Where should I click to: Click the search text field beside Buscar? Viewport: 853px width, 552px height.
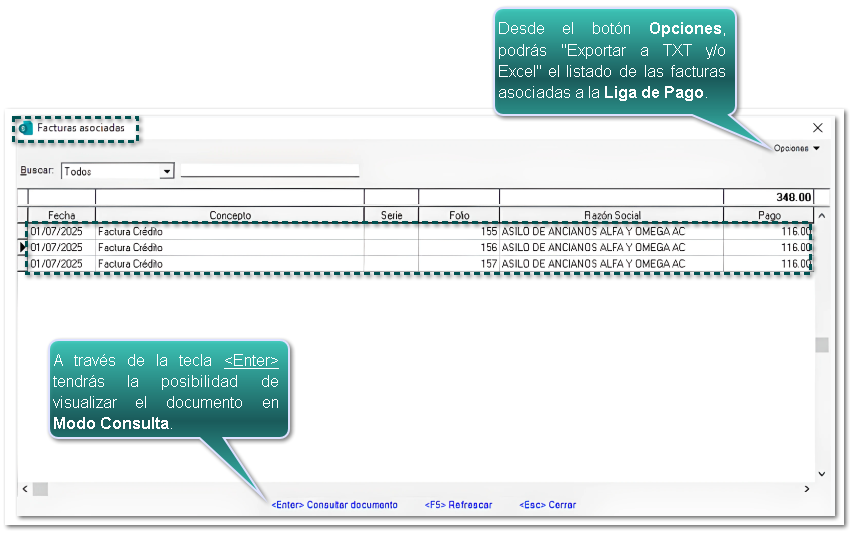click(269, 171)
